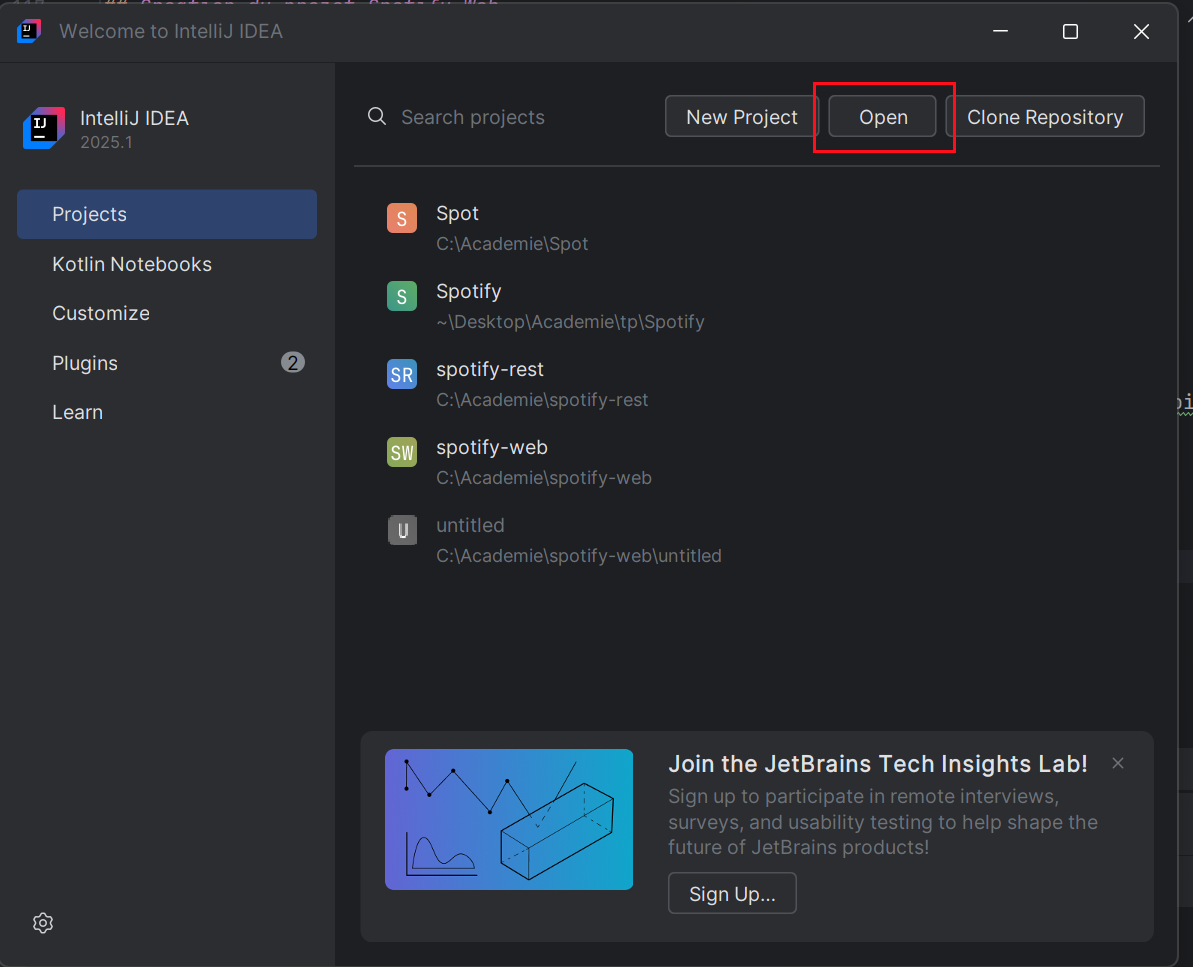Click the green Spotify project icon
This screenshot has height=967, width=1200.
tap(401, 296)
